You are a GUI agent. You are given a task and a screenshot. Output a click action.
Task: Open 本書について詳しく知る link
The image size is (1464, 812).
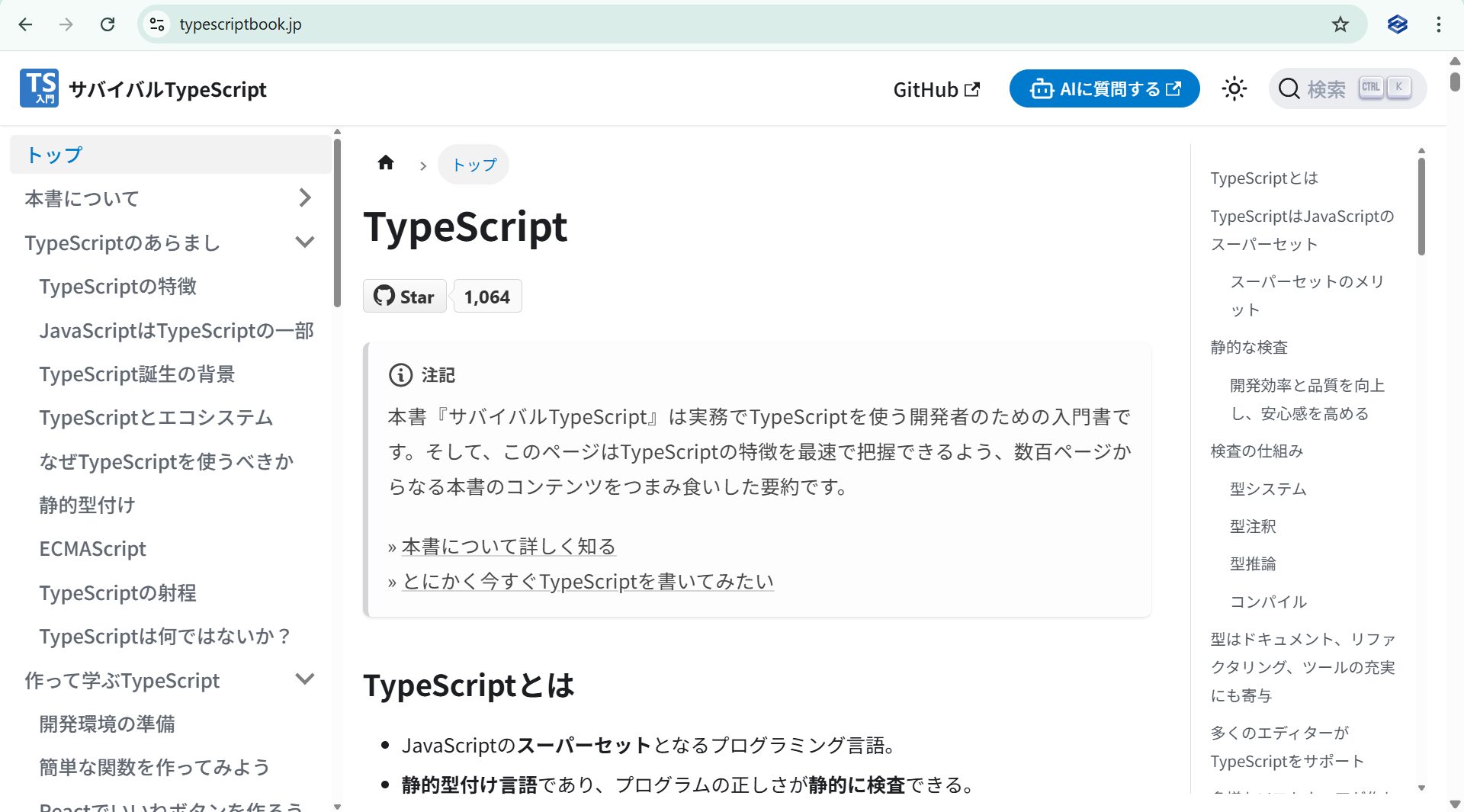[509, 547]
